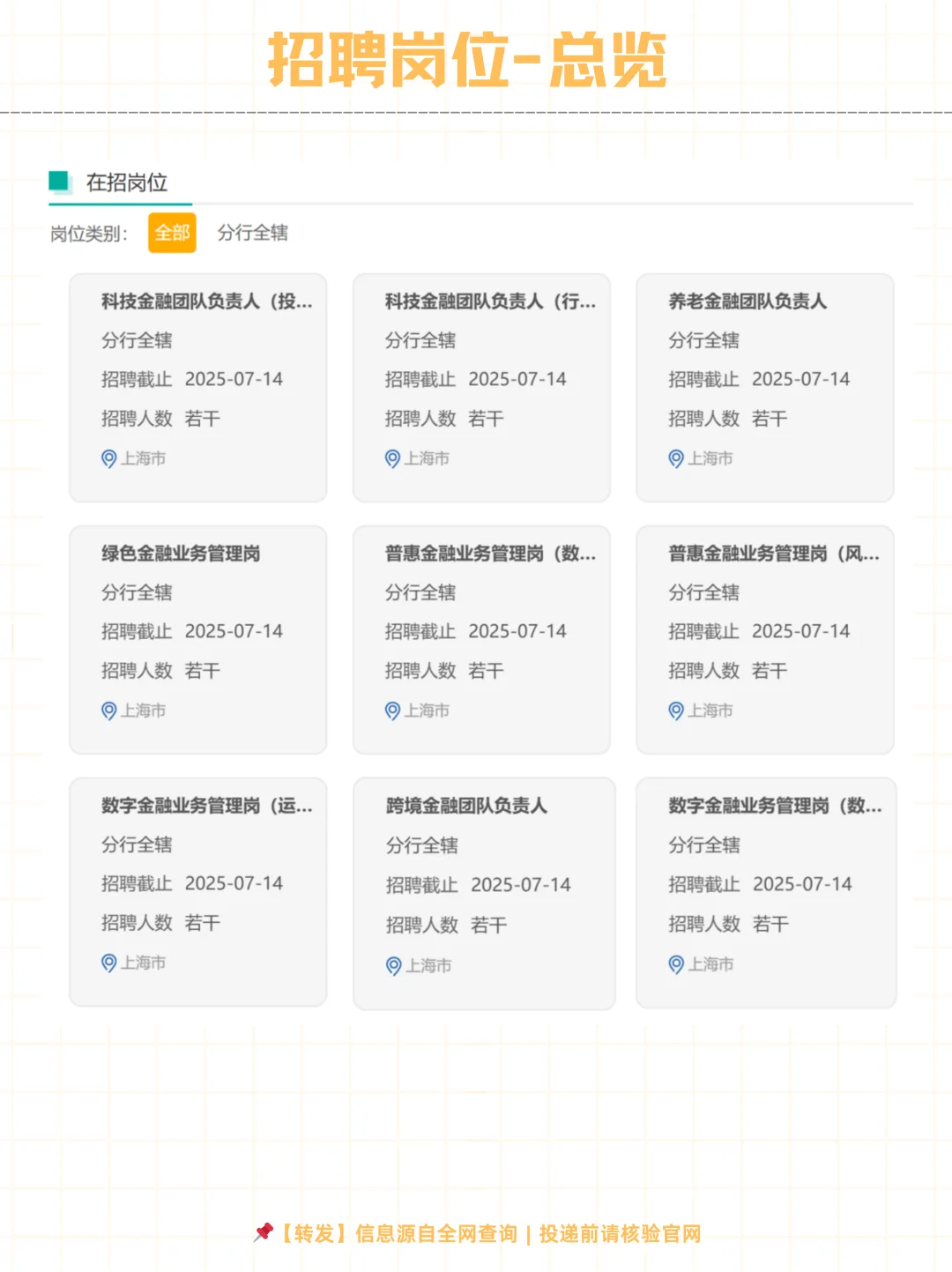Image resolution: width=952 pixels, height=1272 pixels.
Task: Click 上海市 text in 绿色金融业务管理岗 card
Action: (143, 710)
